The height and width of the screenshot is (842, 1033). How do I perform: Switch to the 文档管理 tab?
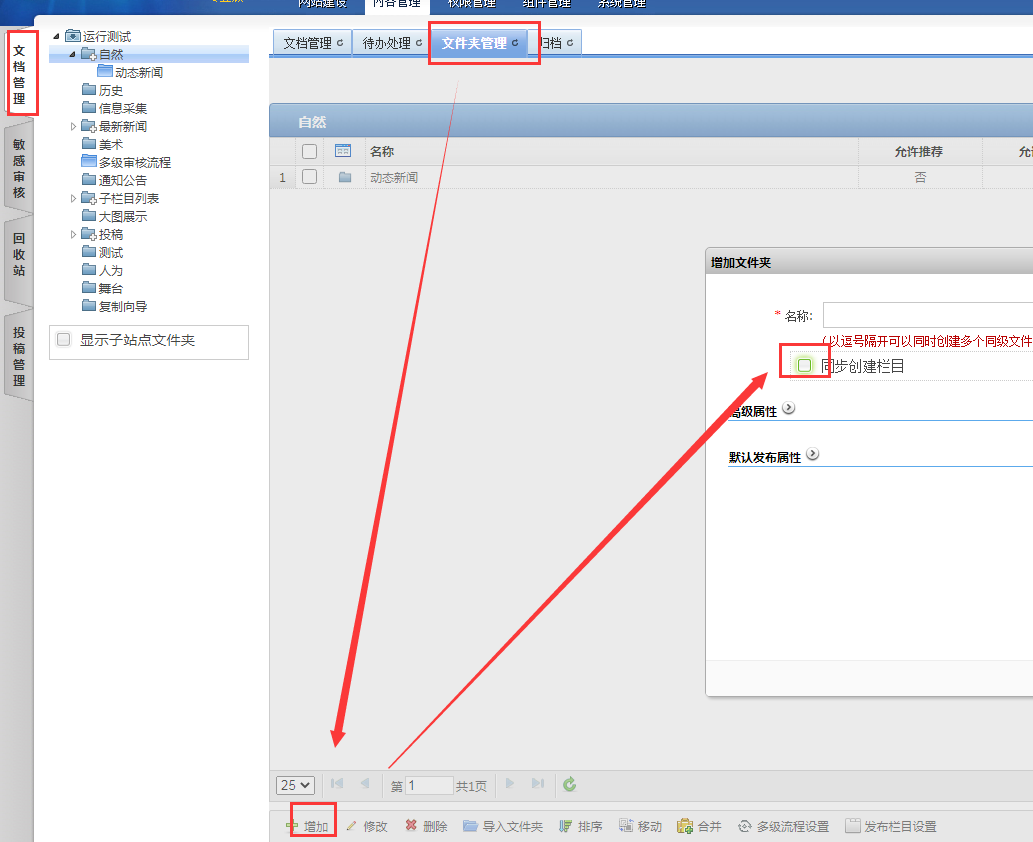coord(313,43)
